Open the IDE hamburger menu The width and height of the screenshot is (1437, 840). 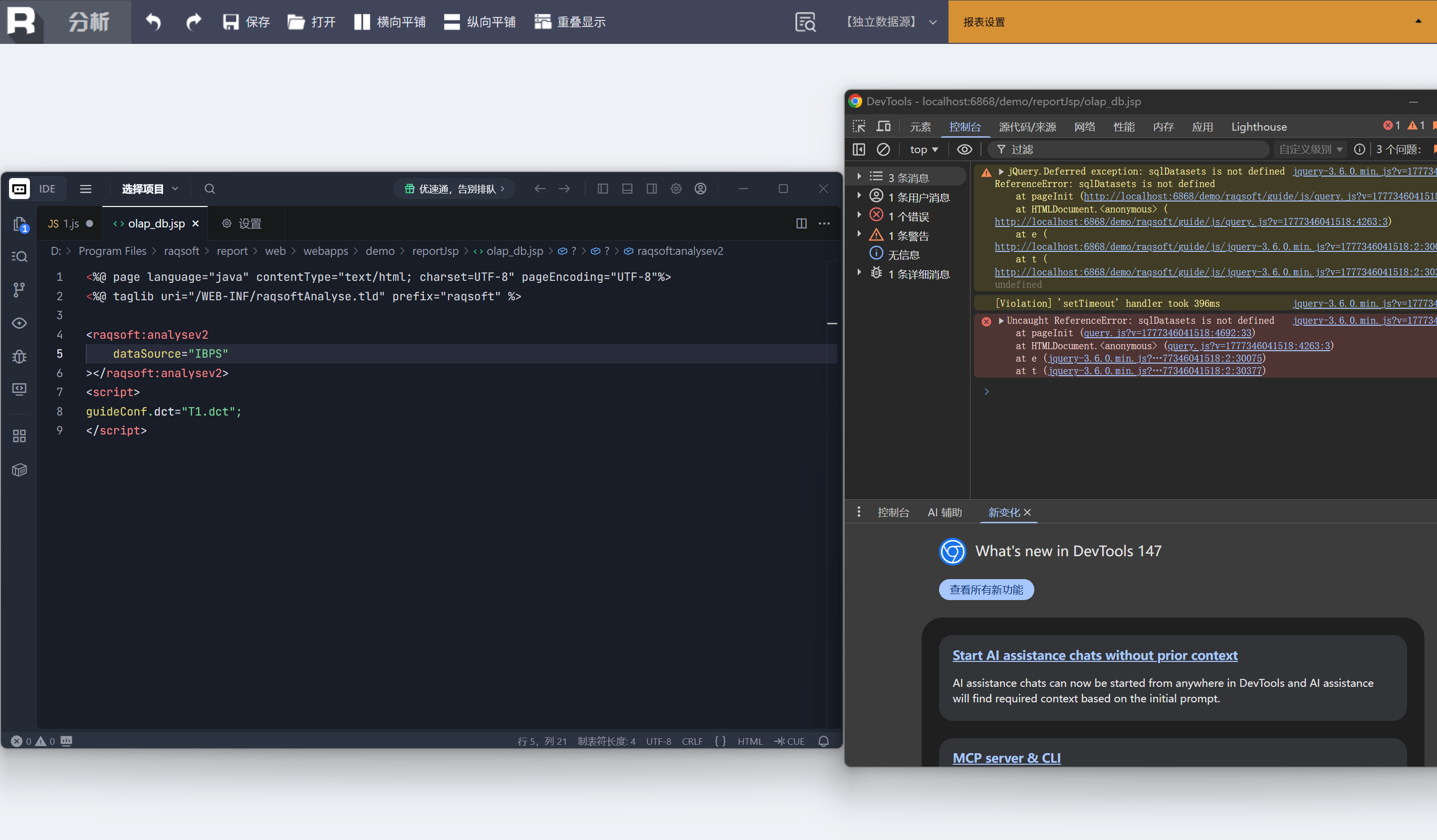point(85,189)
